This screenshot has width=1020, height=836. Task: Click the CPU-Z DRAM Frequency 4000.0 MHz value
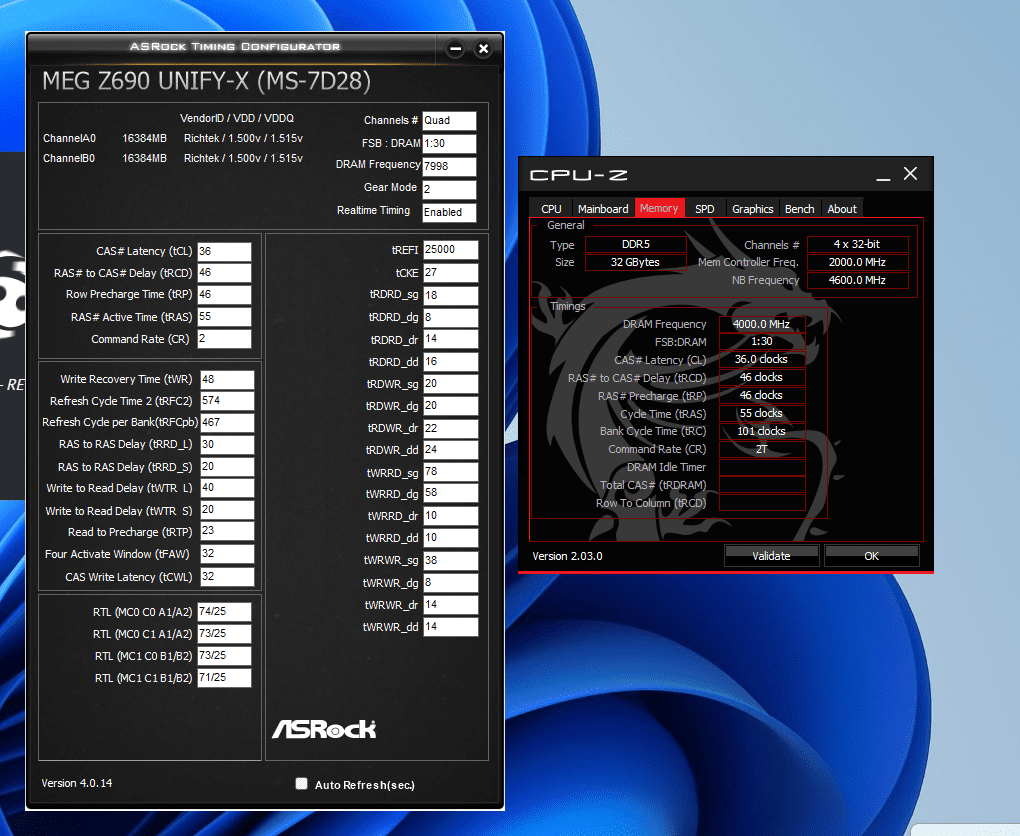pos(762,324)
